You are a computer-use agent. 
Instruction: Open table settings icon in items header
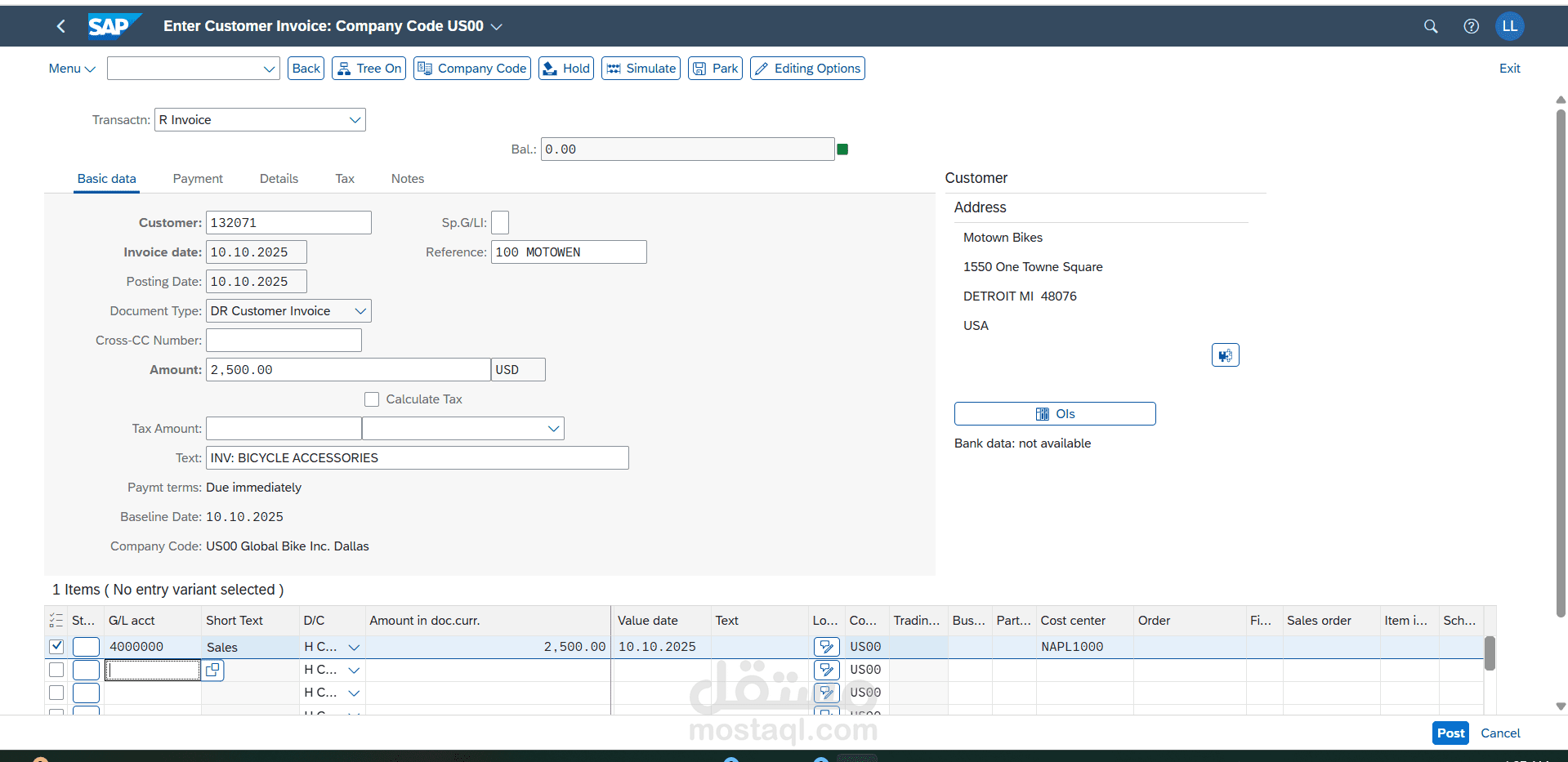56,621
